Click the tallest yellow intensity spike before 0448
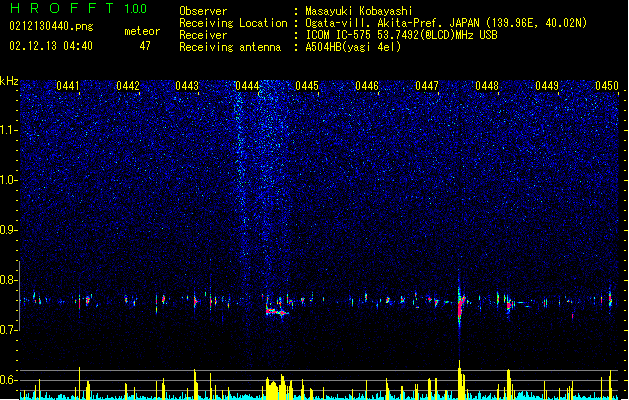The height and width of the screenshot is (400, 629). tap(460, 379)
